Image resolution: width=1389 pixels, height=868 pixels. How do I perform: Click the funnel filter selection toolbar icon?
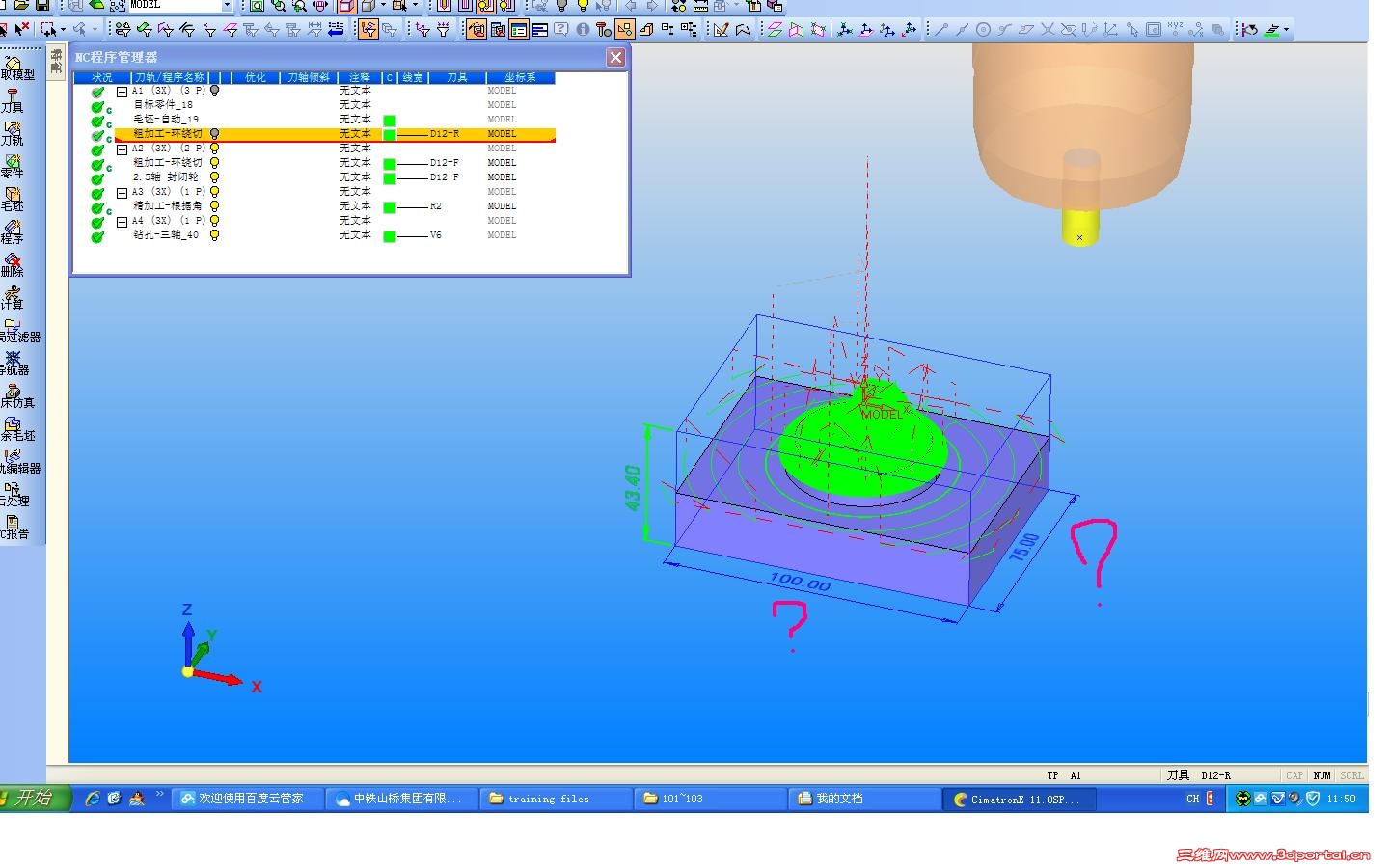point(443,30)
